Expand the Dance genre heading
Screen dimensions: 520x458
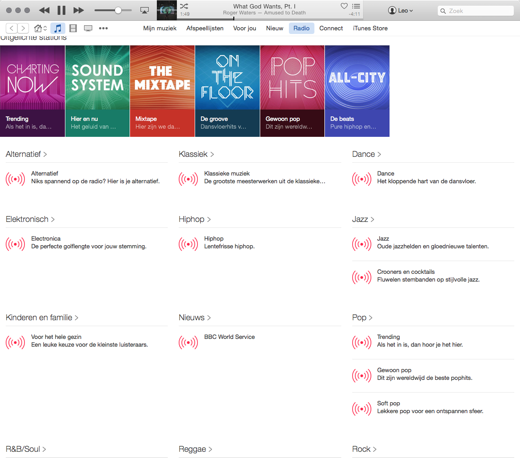pos(366,154)
